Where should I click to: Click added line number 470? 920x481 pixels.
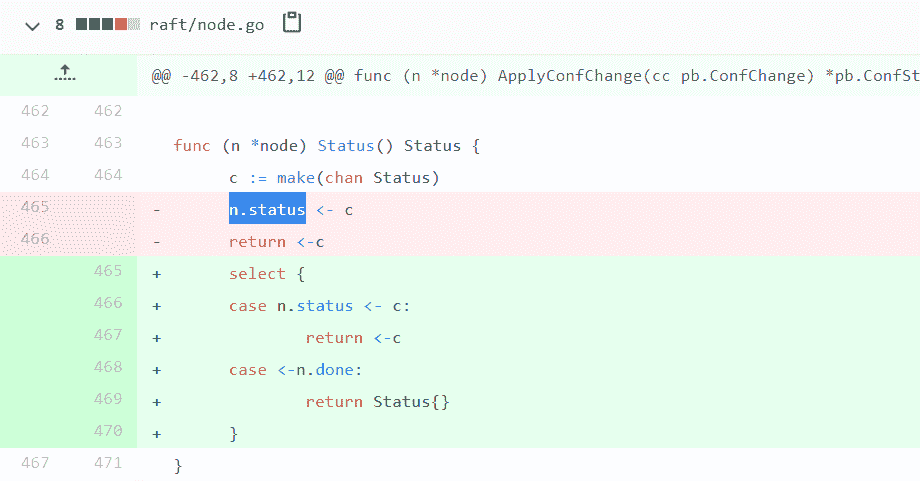(107, 431)
